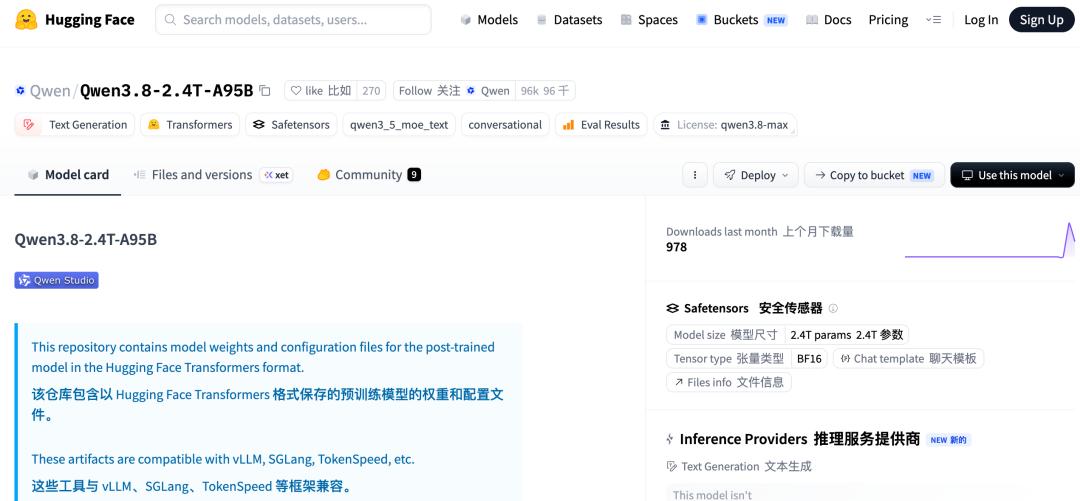Click the info icon beside Safetensors heading
The width and height of the screenshot is (1080, 501).
coord(833,309)
